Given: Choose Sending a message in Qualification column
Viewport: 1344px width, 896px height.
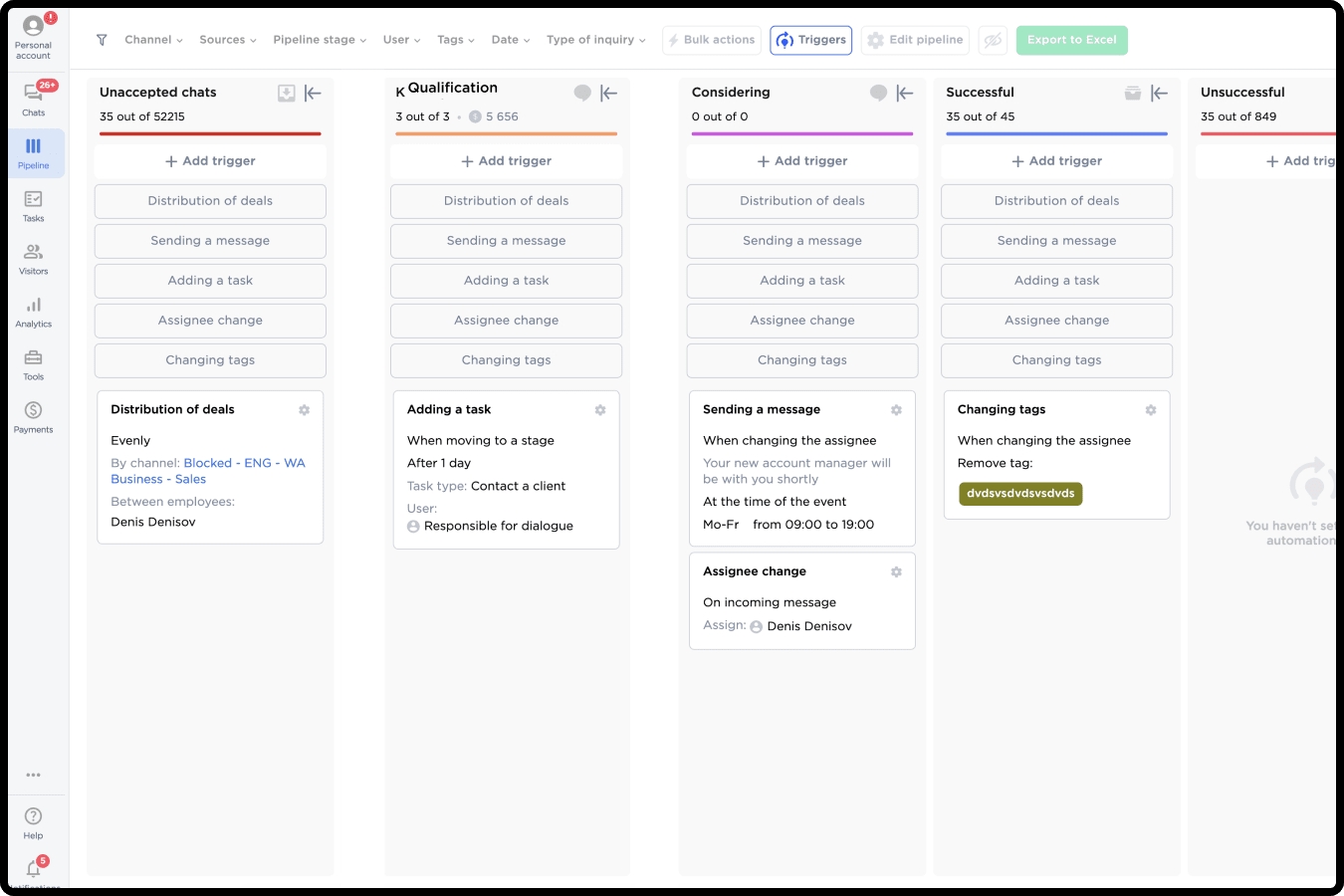Looking at the screenshot, I should pos(506,241).
